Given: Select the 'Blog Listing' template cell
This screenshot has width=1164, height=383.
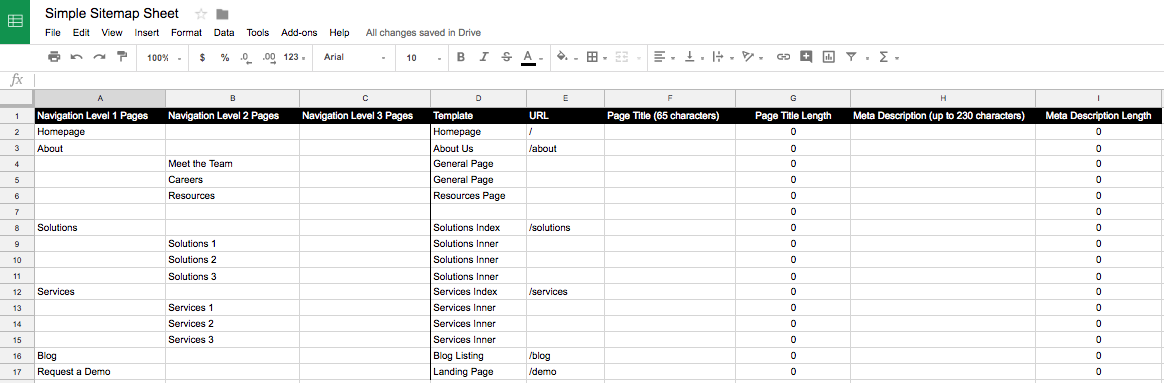Looking at the screenshot, I should [x=478, y=356].
